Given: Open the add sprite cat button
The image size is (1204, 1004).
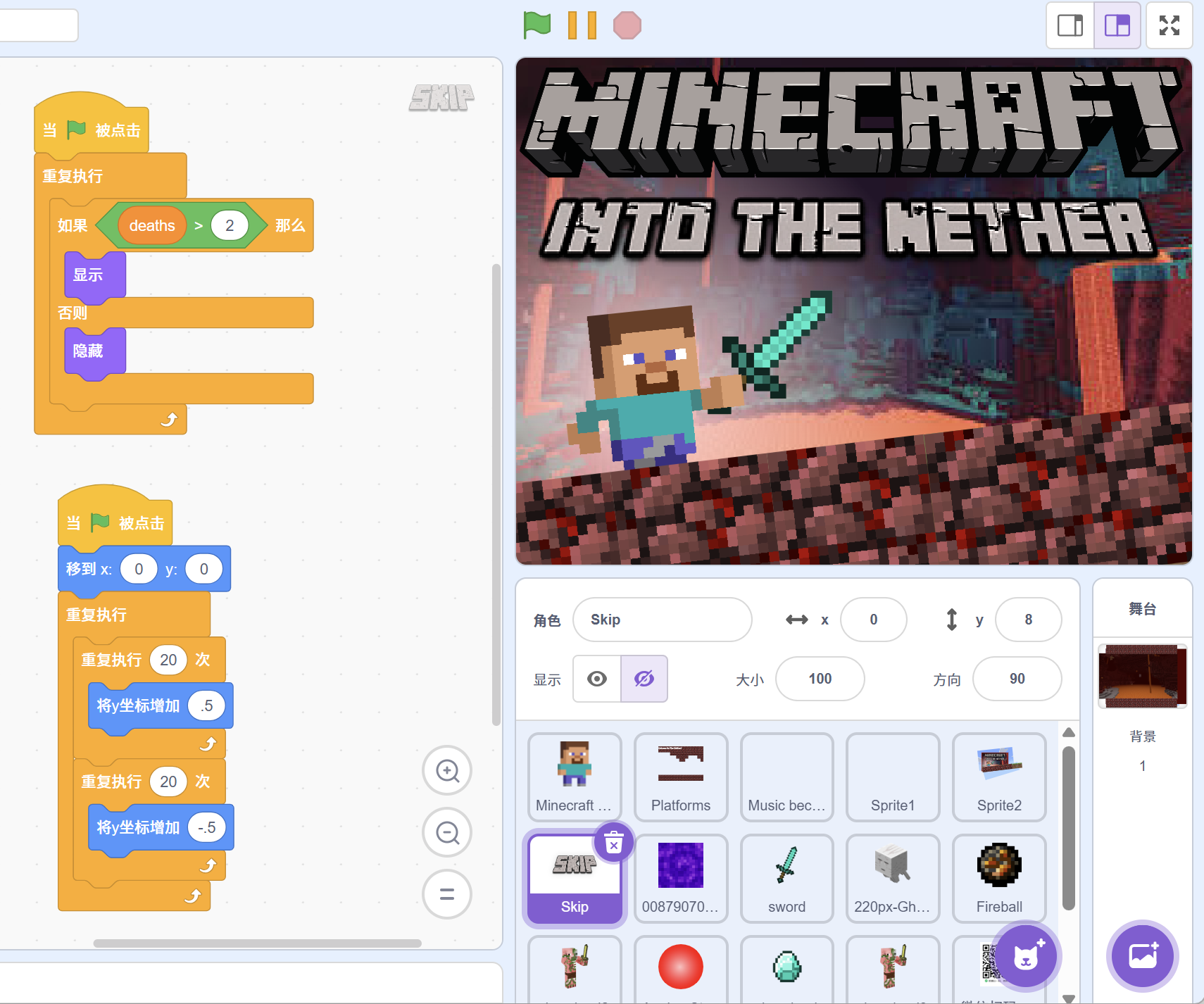Looking at the screenshot, I should pyautogui.click(x=1027, y=956).
